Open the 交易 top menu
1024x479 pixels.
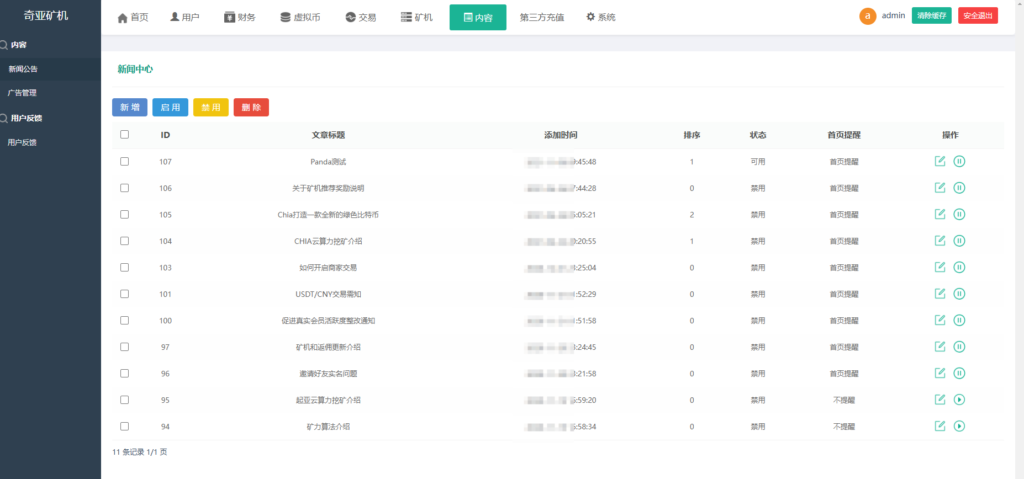(360, 18)
